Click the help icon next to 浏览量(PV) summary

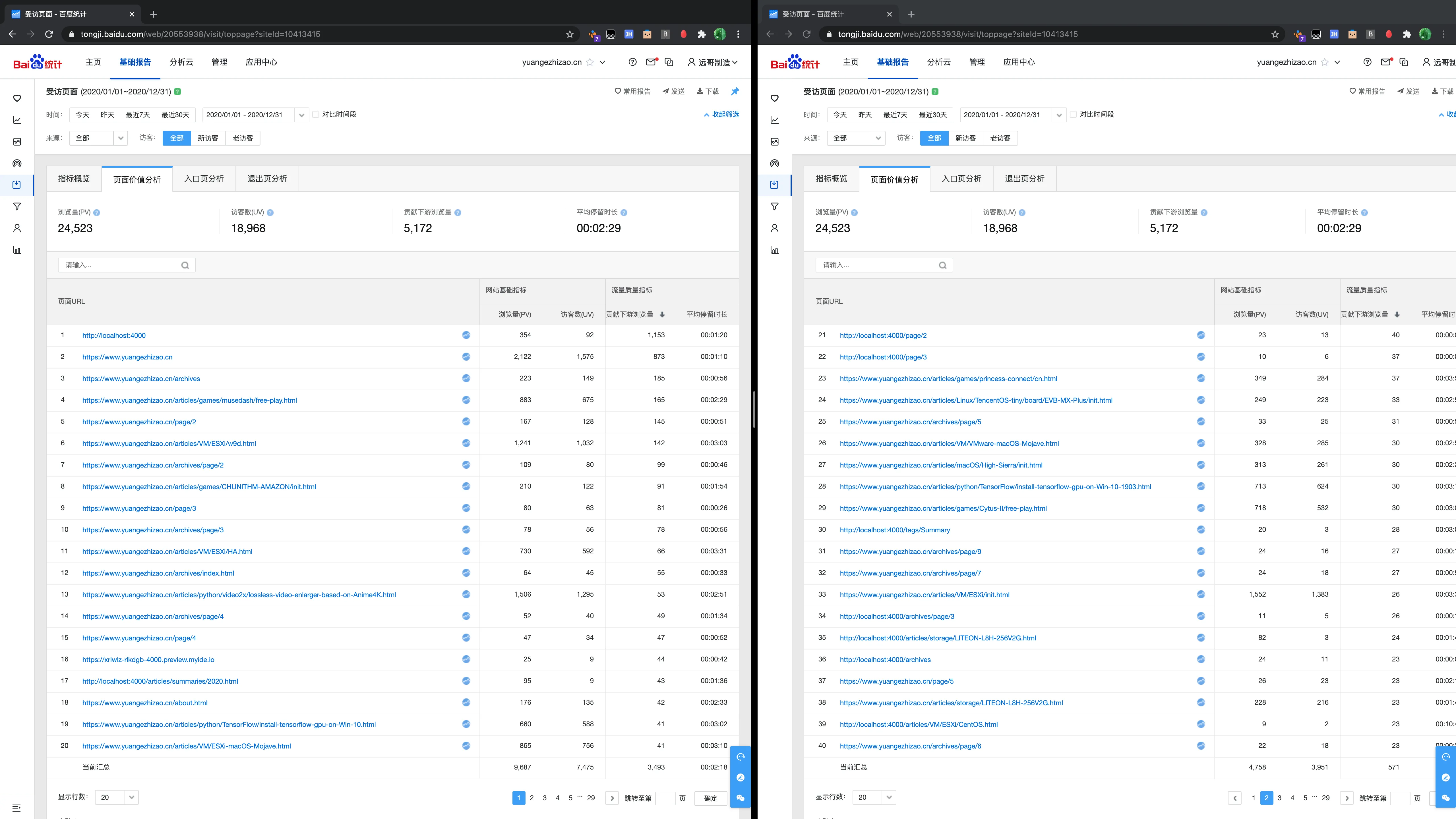pyautogui.click(x=97, y=212)
